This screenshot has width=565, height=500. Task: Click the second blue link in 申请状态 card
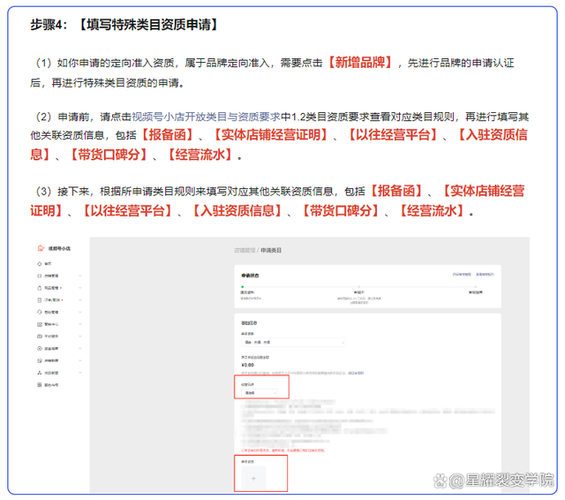click(485, 274)
